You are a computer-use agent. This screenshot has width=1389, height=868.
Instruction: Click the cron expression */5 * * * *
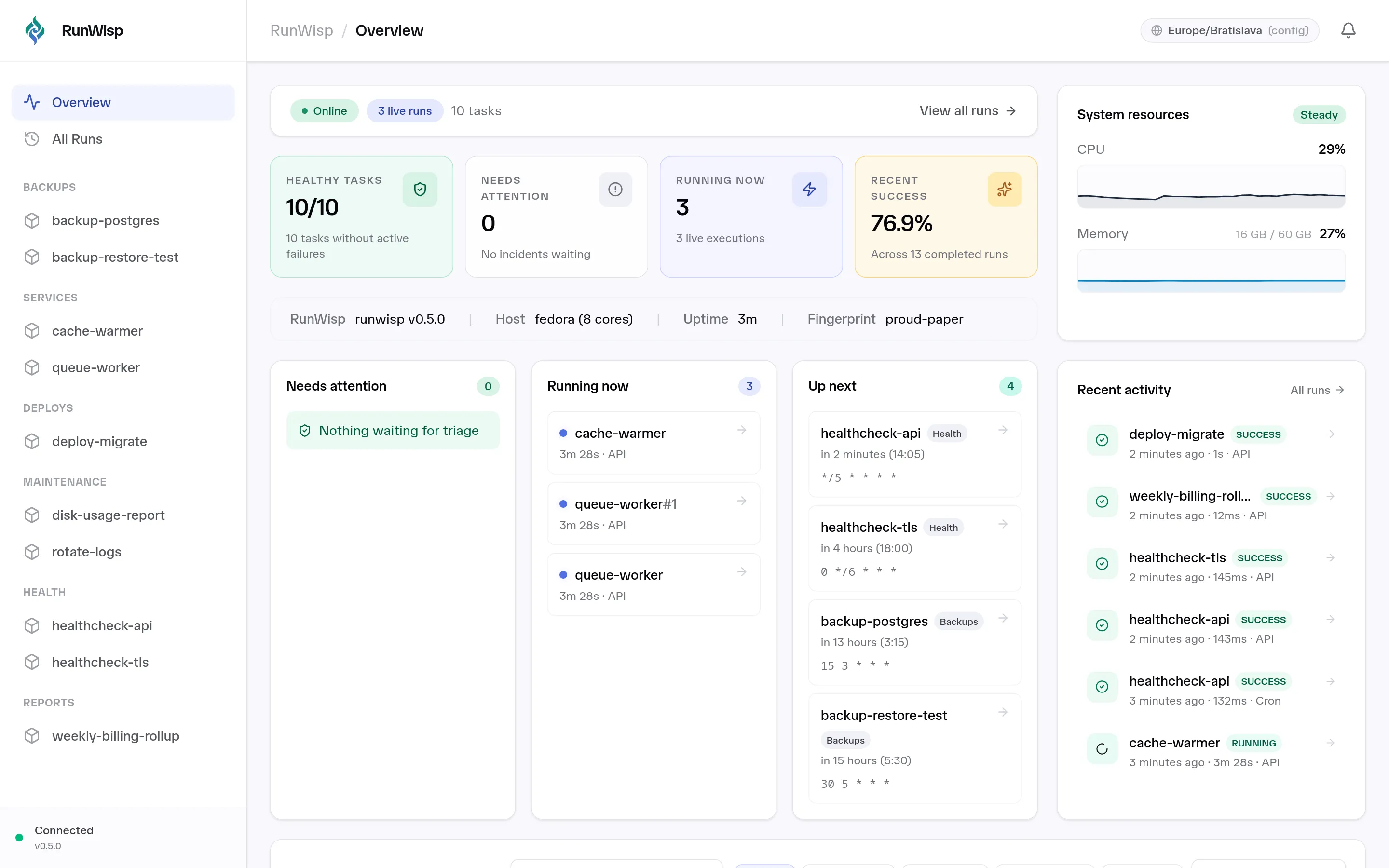(x=858, y=477)
